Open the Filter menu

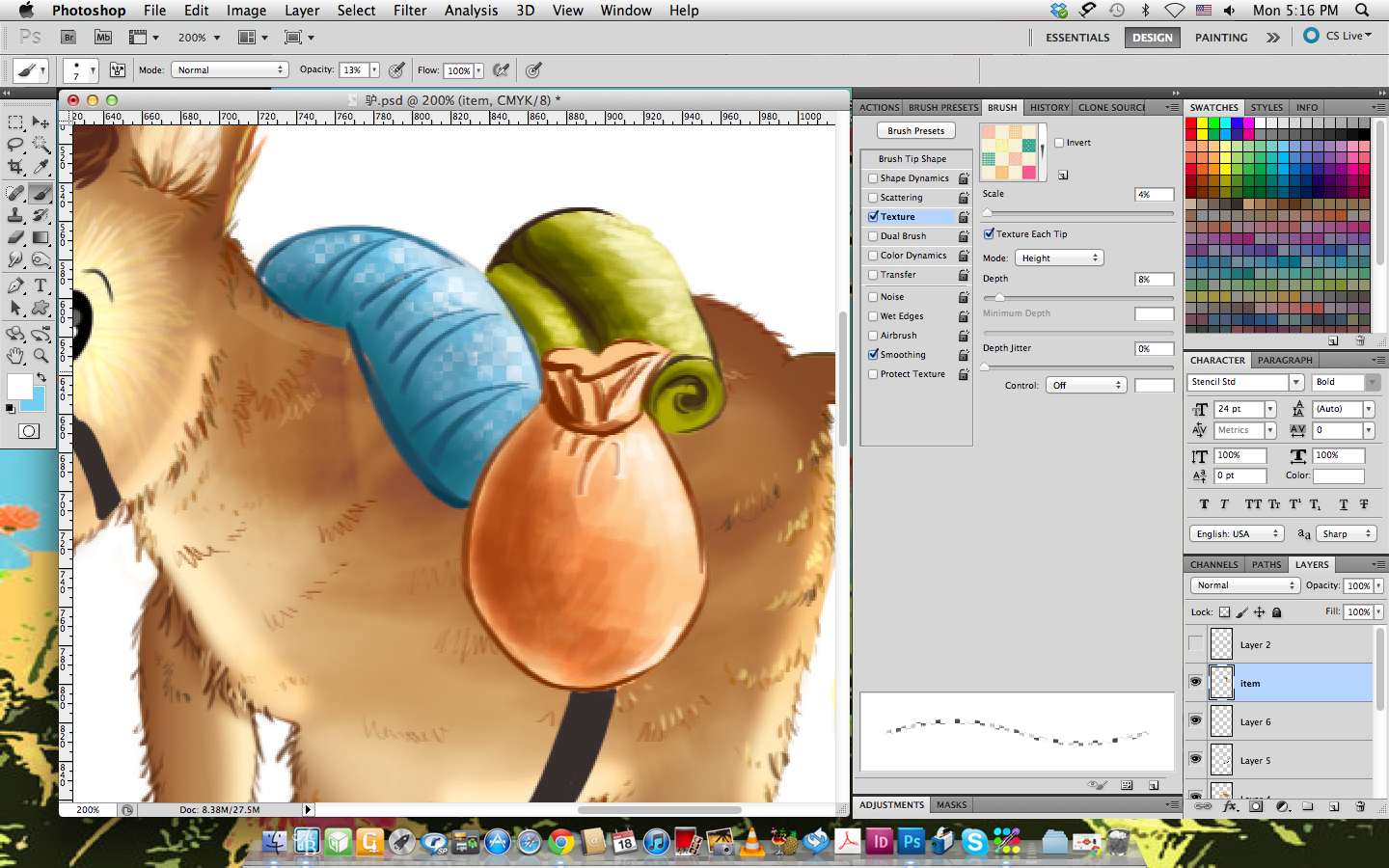coord(410,11)
